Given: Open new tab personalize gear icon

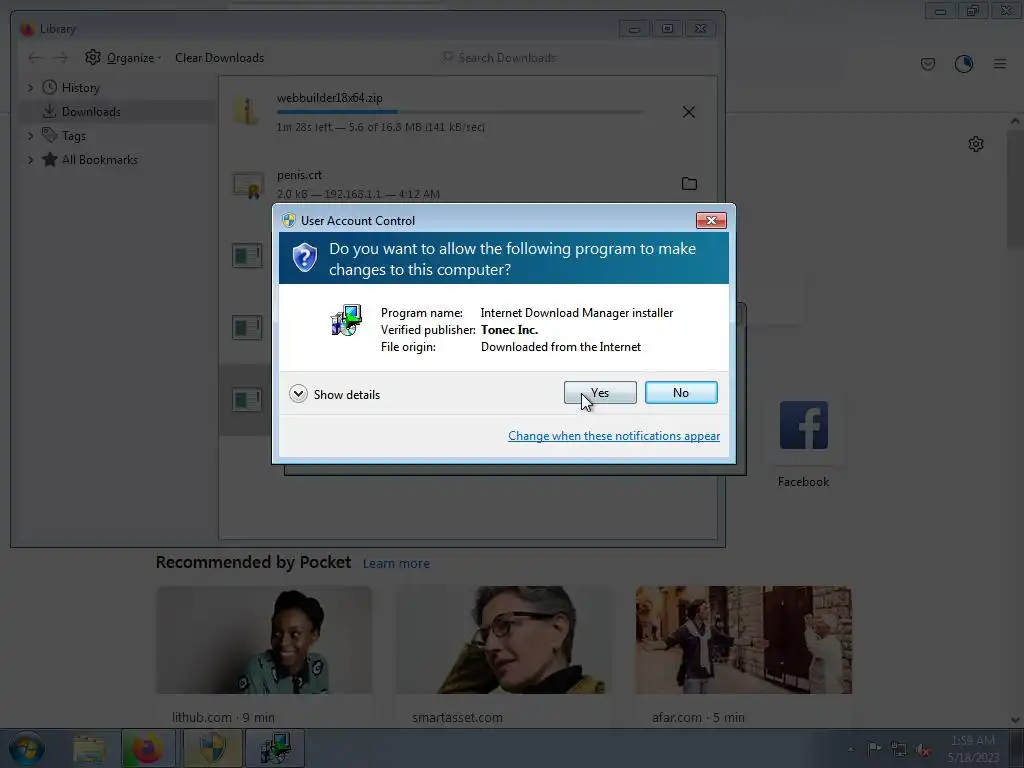Looking at the screenshot, I should [x=976, y=144].
